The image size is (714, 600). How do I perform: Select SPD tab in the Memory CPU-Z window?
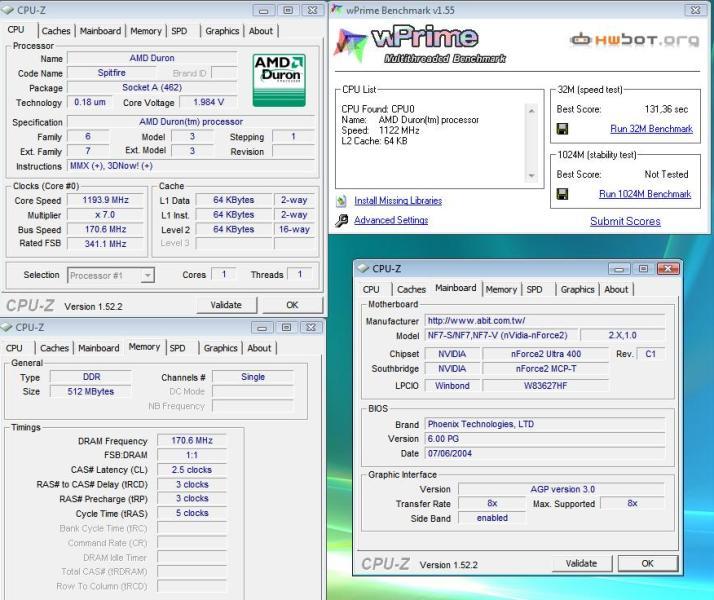[178, 348]
